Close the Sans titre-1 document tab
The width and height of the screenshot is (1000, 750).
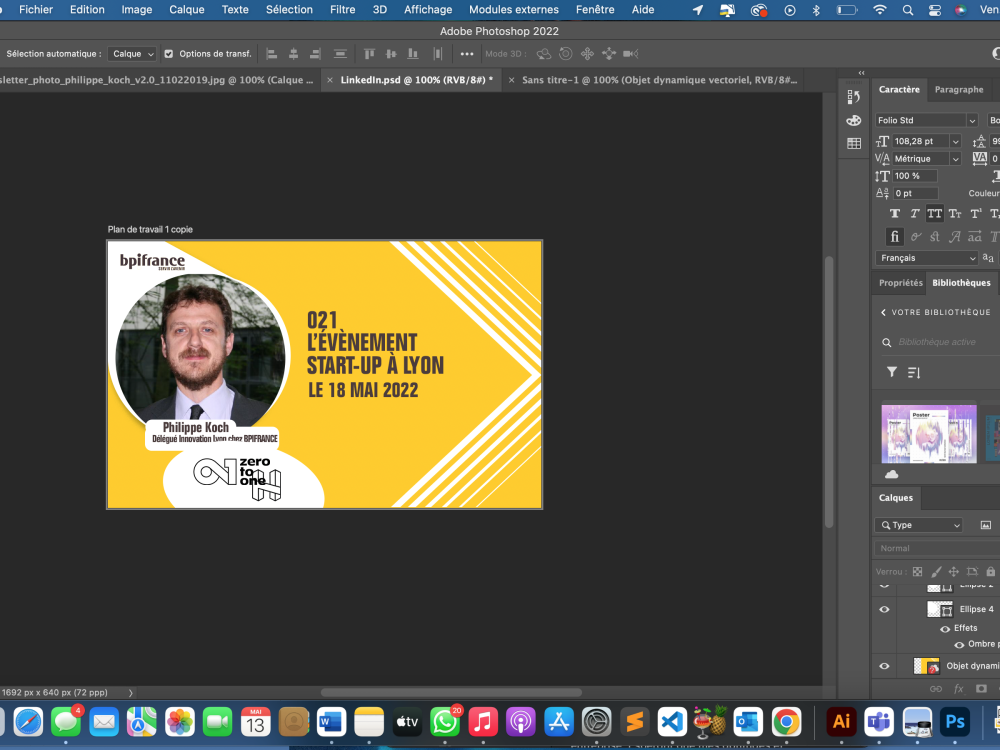[511, 80]
